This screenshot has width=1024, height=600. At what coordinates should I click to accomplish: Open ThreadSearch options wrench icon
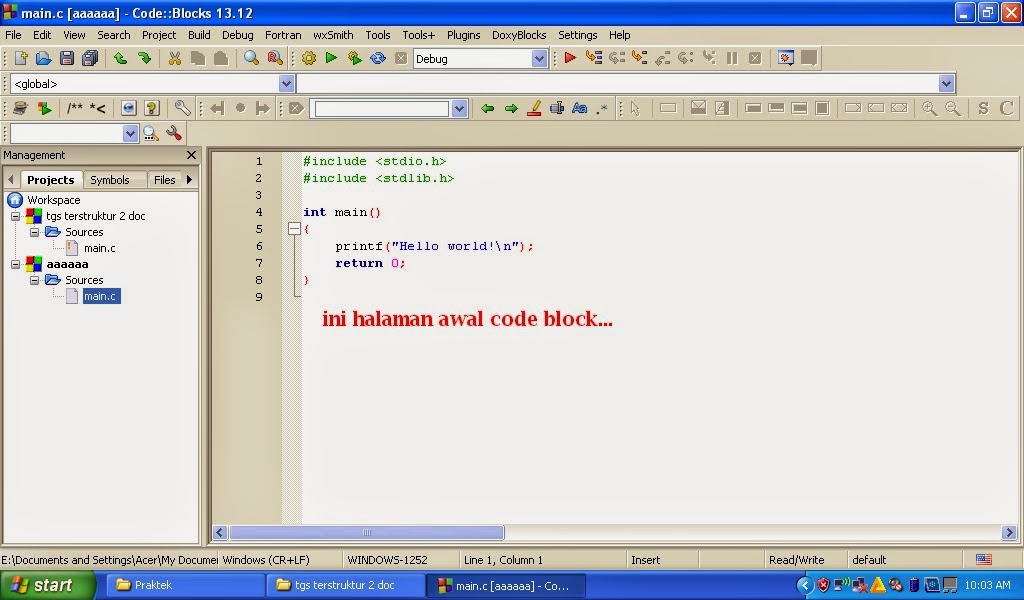pos(174,133)
